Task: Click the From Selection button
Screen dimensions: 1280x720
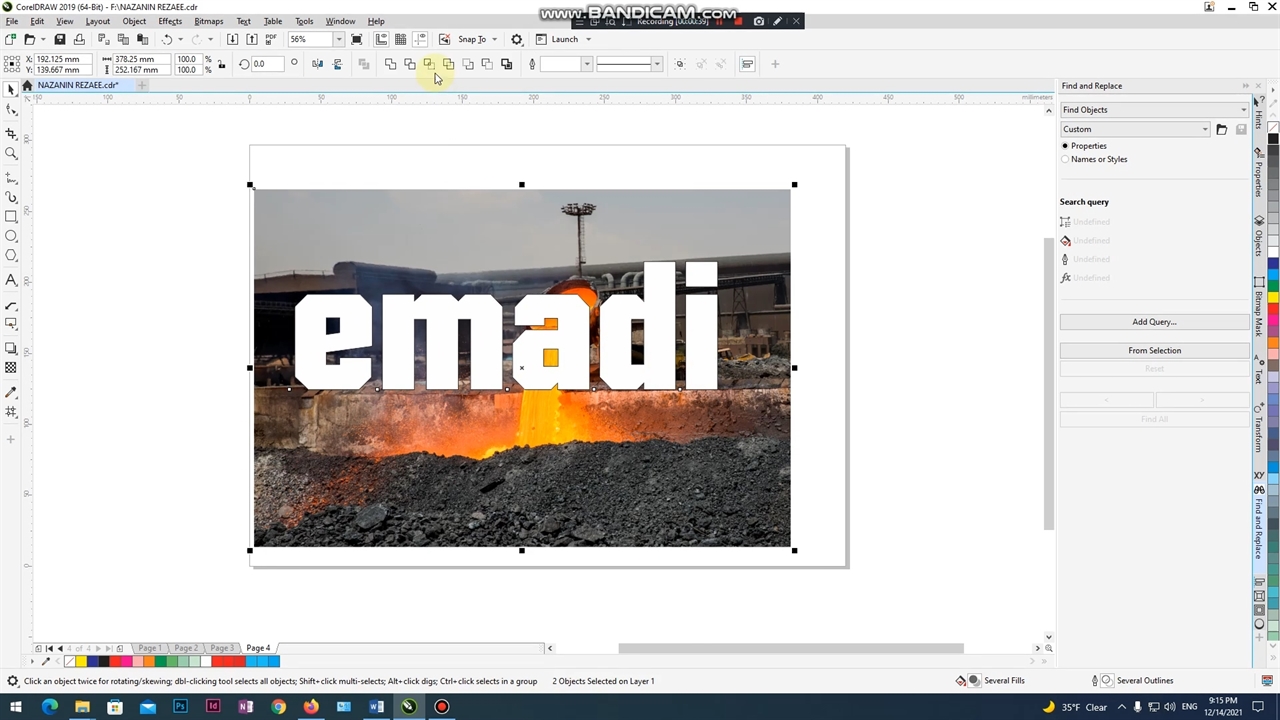Action: click(1154, 351)
